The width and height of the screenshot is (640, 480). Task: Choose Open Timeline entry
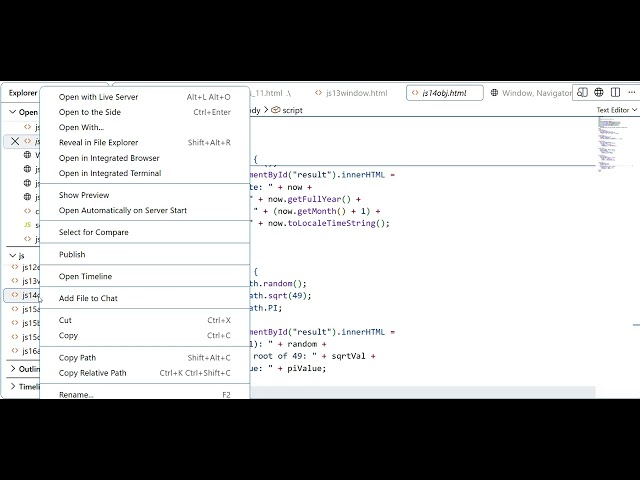(x=145, y=276)
